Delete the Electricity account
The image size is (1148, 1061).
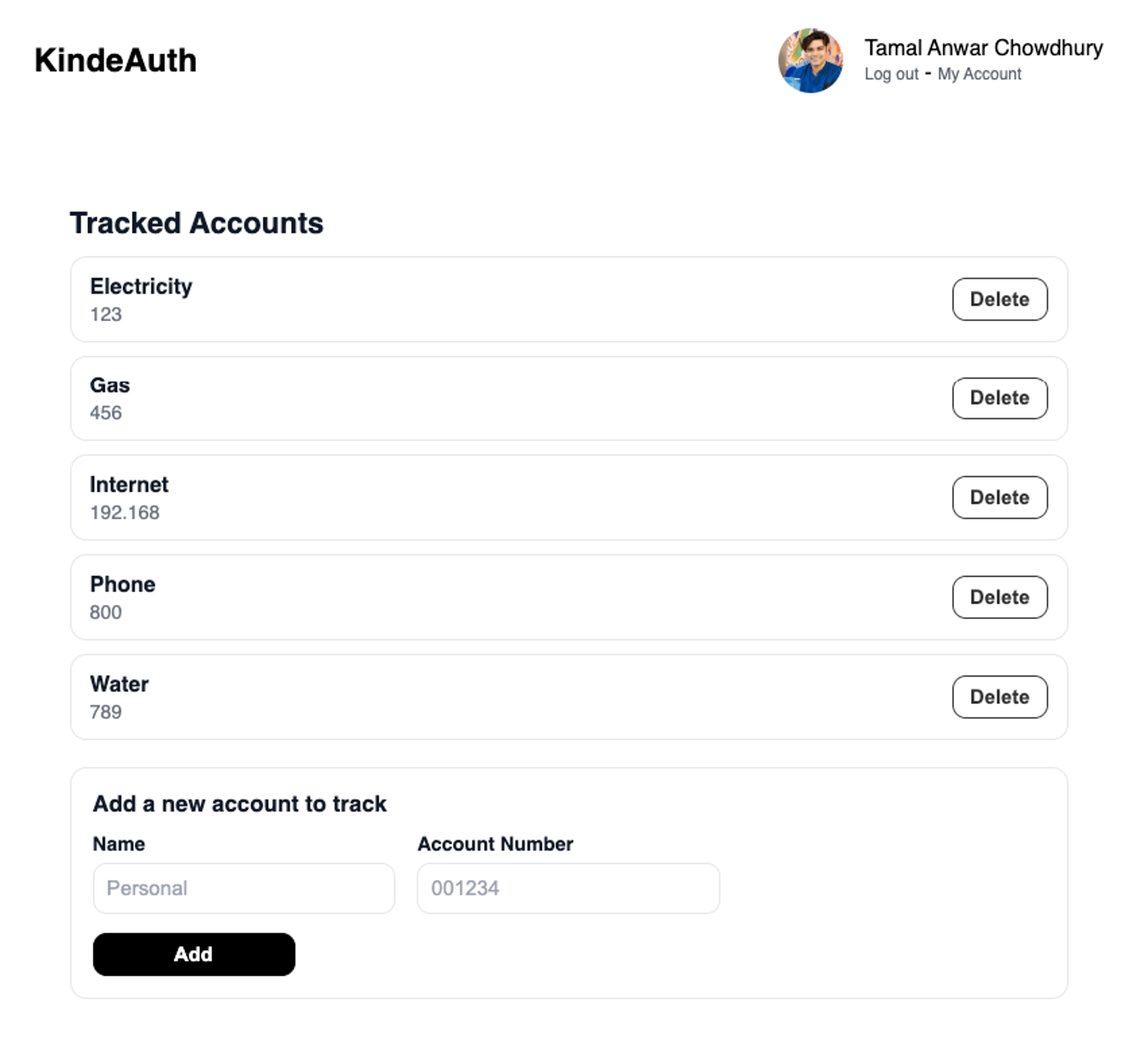[999, 298]
